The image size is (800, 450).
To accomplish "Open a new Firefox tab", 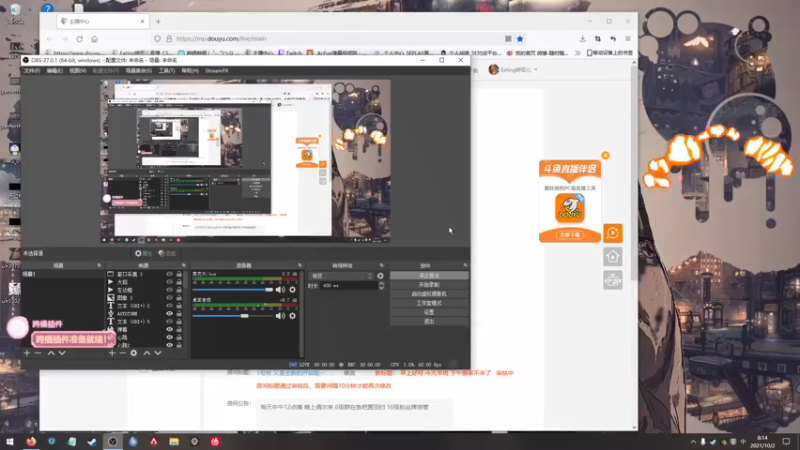I will pyautogui.click(x=158, y=21).
